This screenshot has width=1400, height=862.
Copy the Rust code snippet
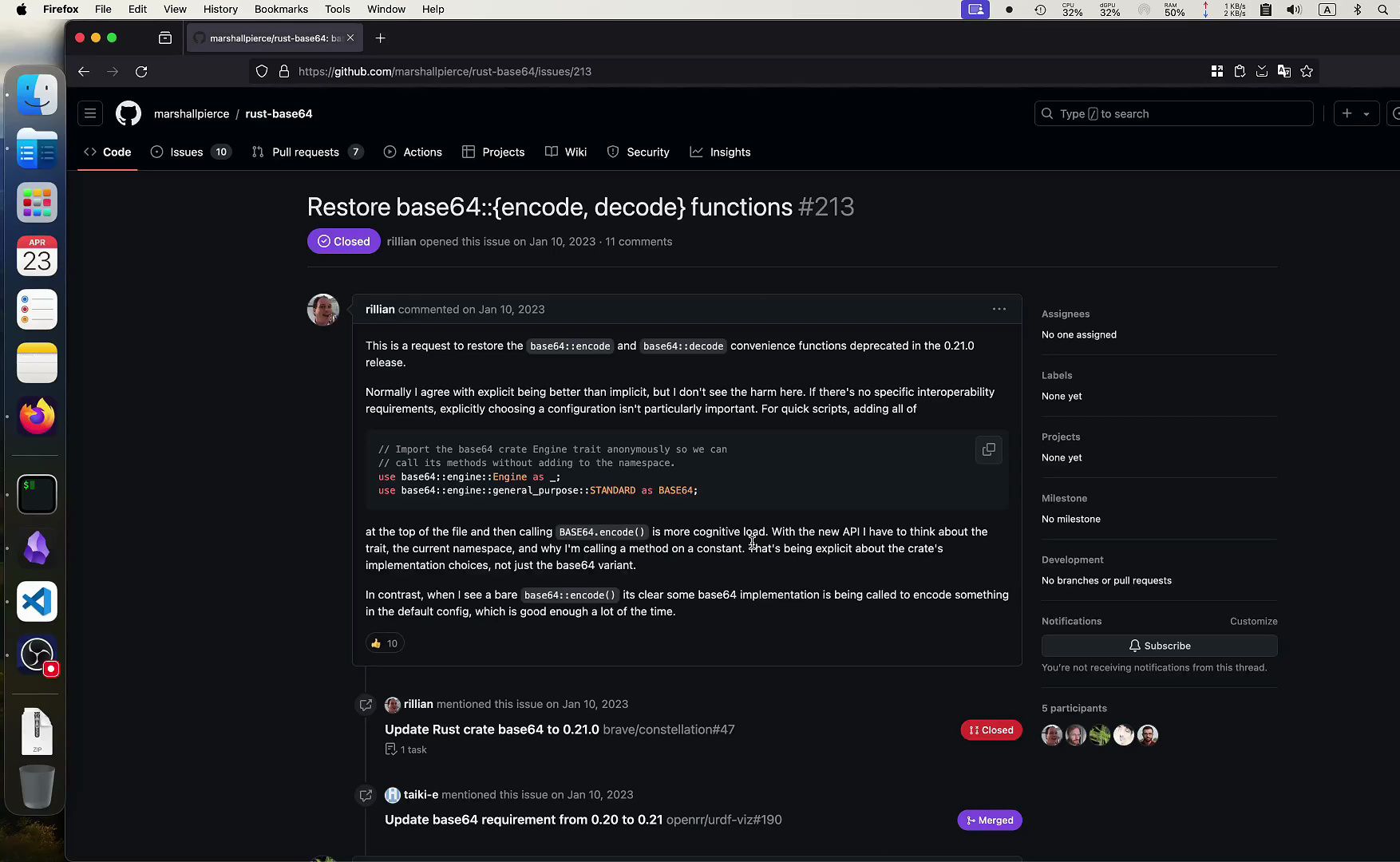coord(988,450)
